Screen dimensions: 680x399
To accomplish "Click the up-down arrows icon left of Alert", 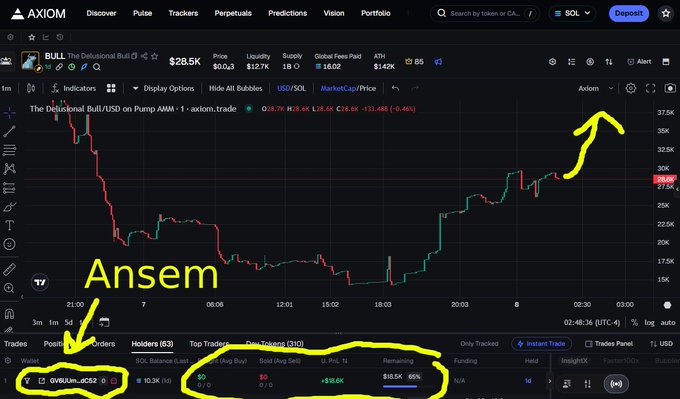I will (x=609, y=62).
